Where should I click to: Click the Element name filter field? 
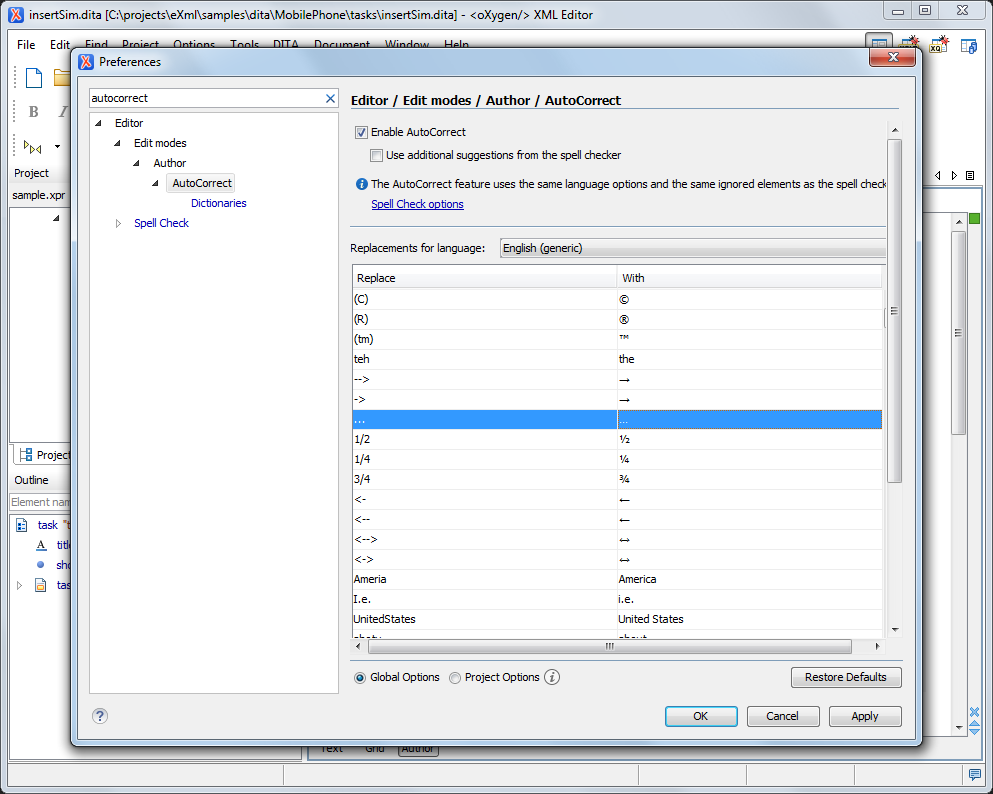tap(40, 502)
